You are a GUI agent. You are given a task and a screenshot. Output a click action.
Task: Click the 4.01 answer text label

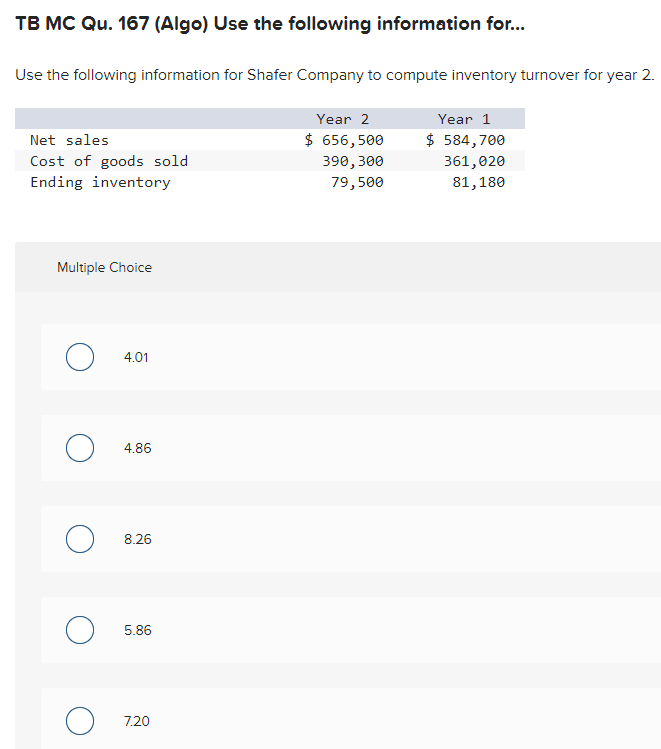[x=137, y=357]
